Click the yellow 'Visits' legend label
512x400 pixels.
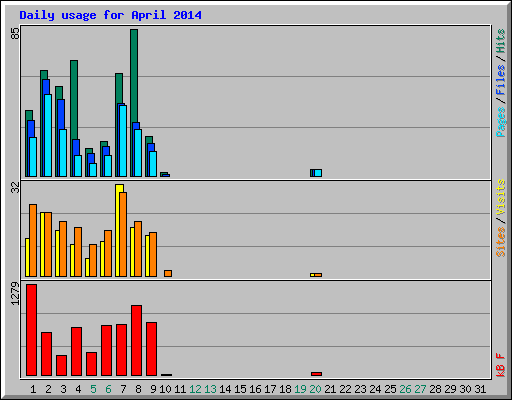click(x=501, y=198)
